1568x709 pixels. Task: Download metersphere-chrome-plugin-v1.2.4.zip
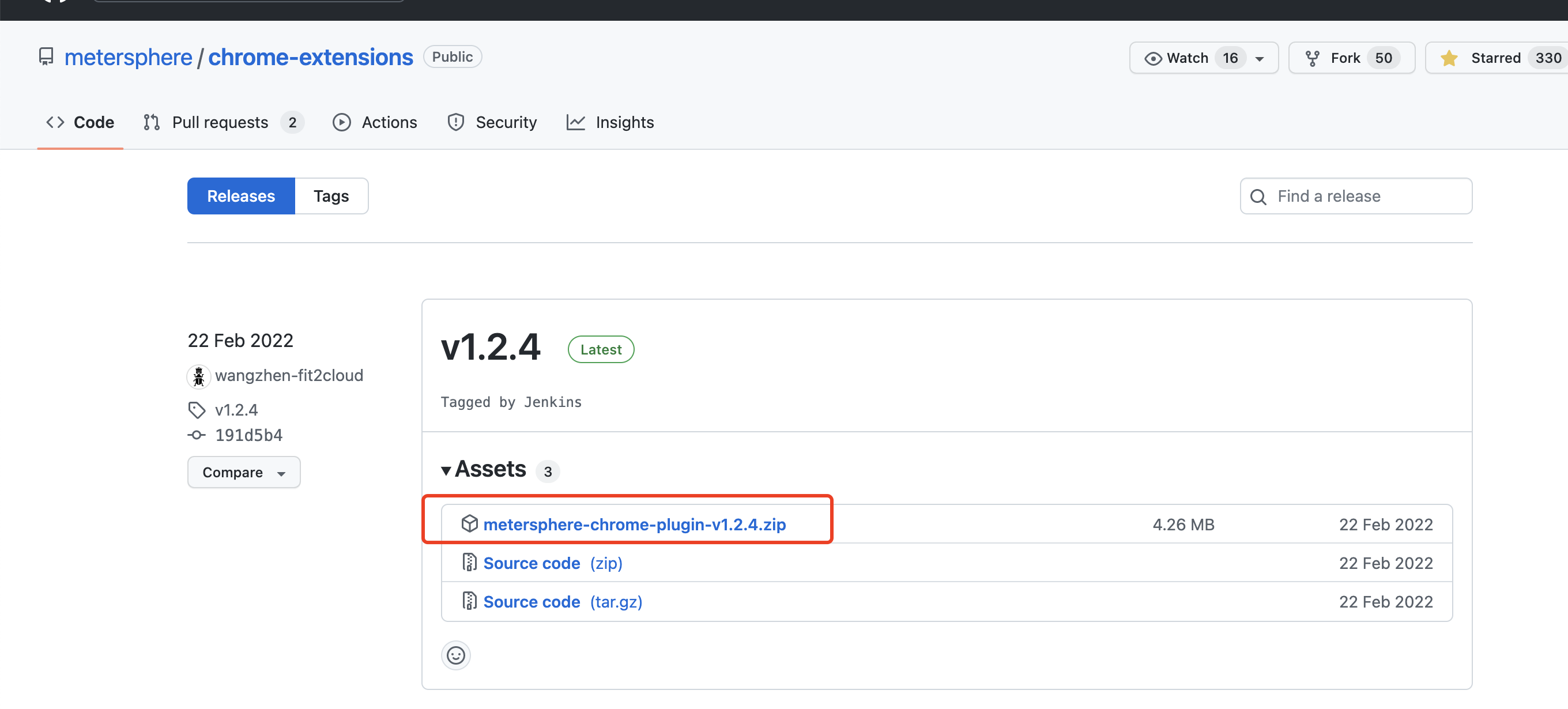[635, 524]
